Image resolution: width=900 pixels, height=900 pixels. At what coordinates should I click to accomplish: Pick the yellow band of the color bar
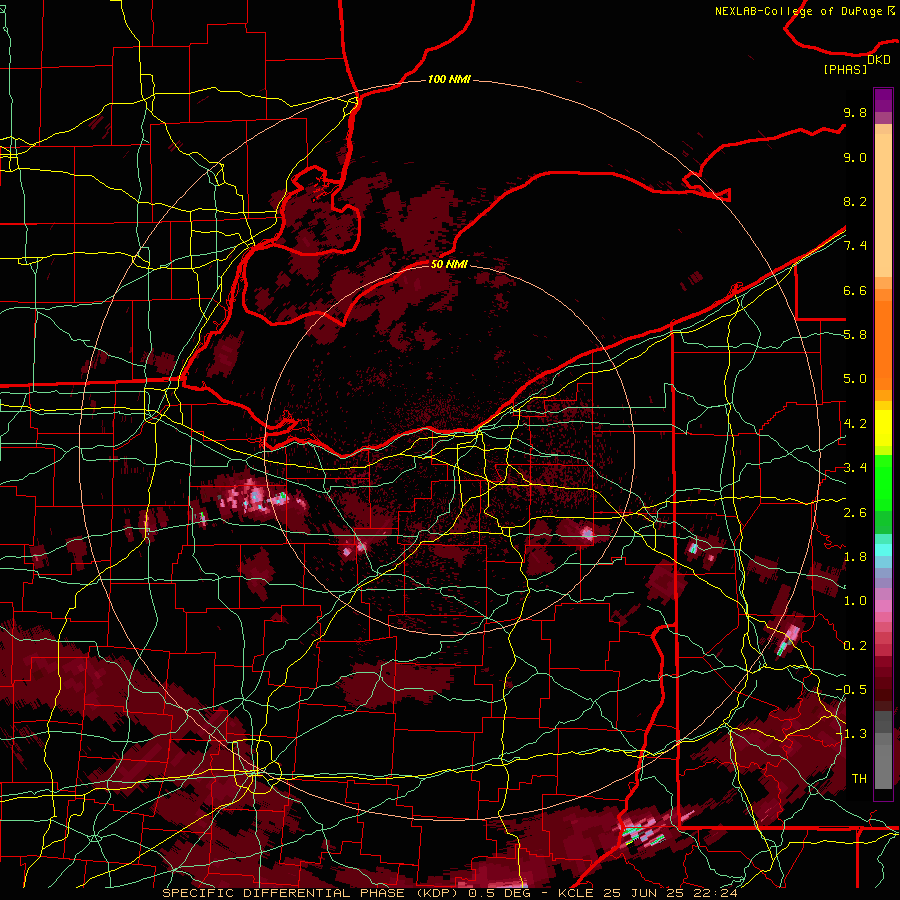coord(883,428)
